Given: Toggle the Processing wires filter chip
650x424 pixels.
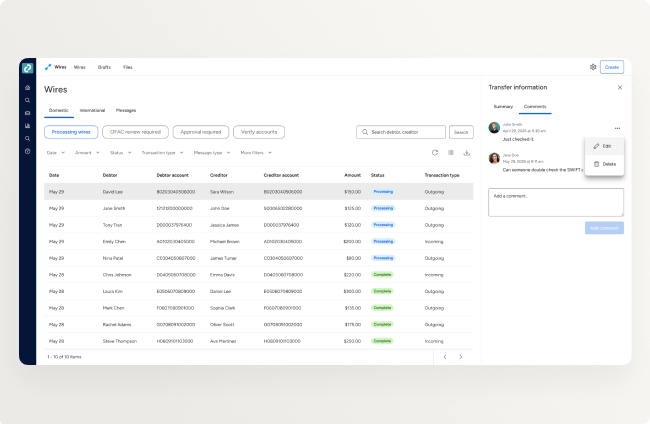Looking at the screenshot, I should [x=71, y=132].
